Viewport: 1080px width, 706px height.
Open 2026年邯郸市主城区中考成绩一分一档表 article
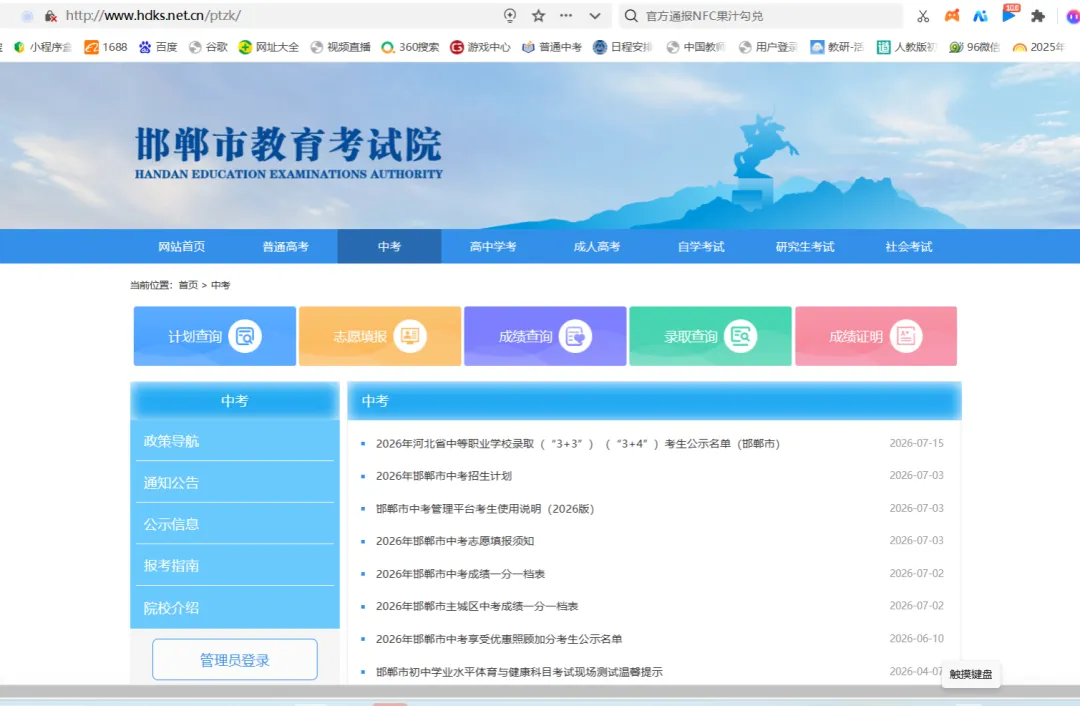point(477,606)
